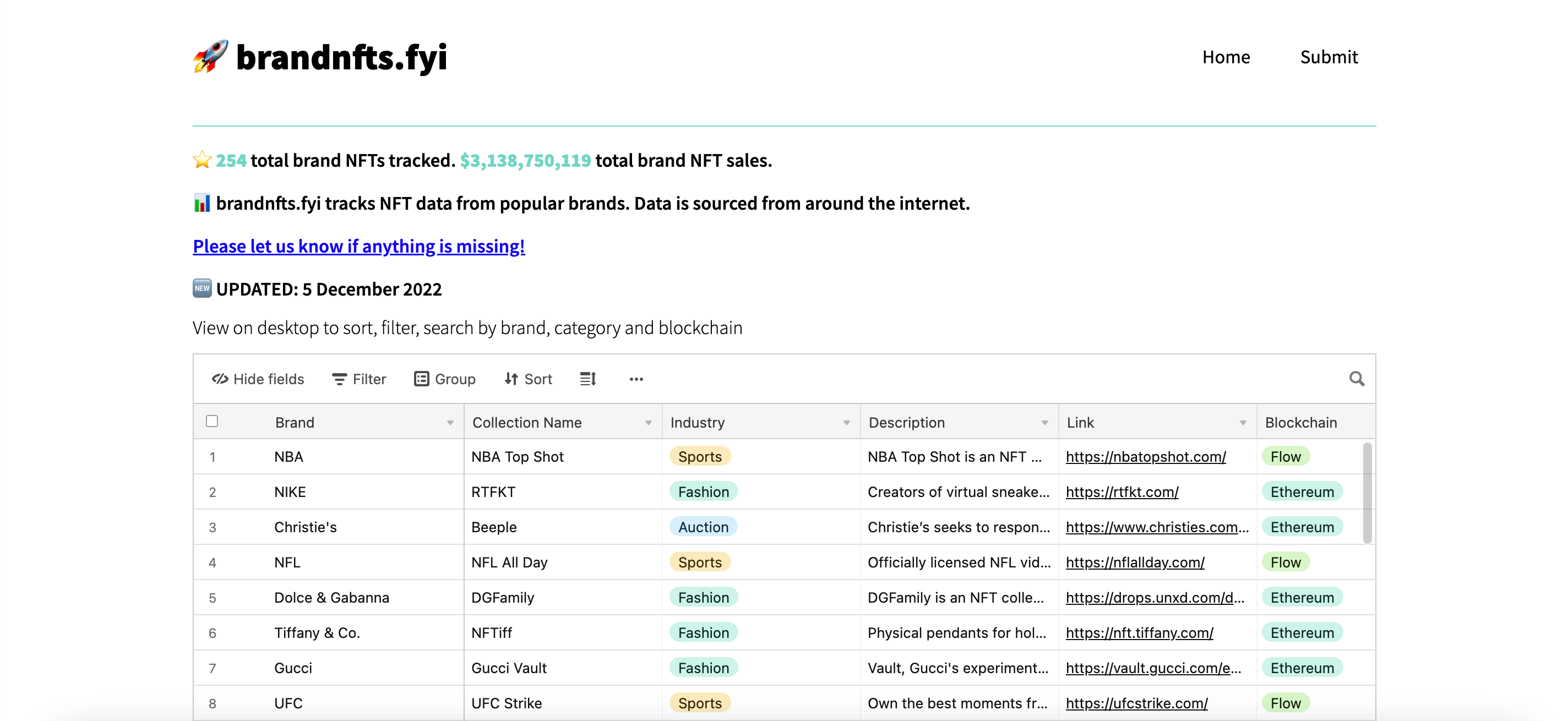This screenshot has width=1568, height=721.
Task: Click the NFL All Day collection cell
Action: (563, 563)
